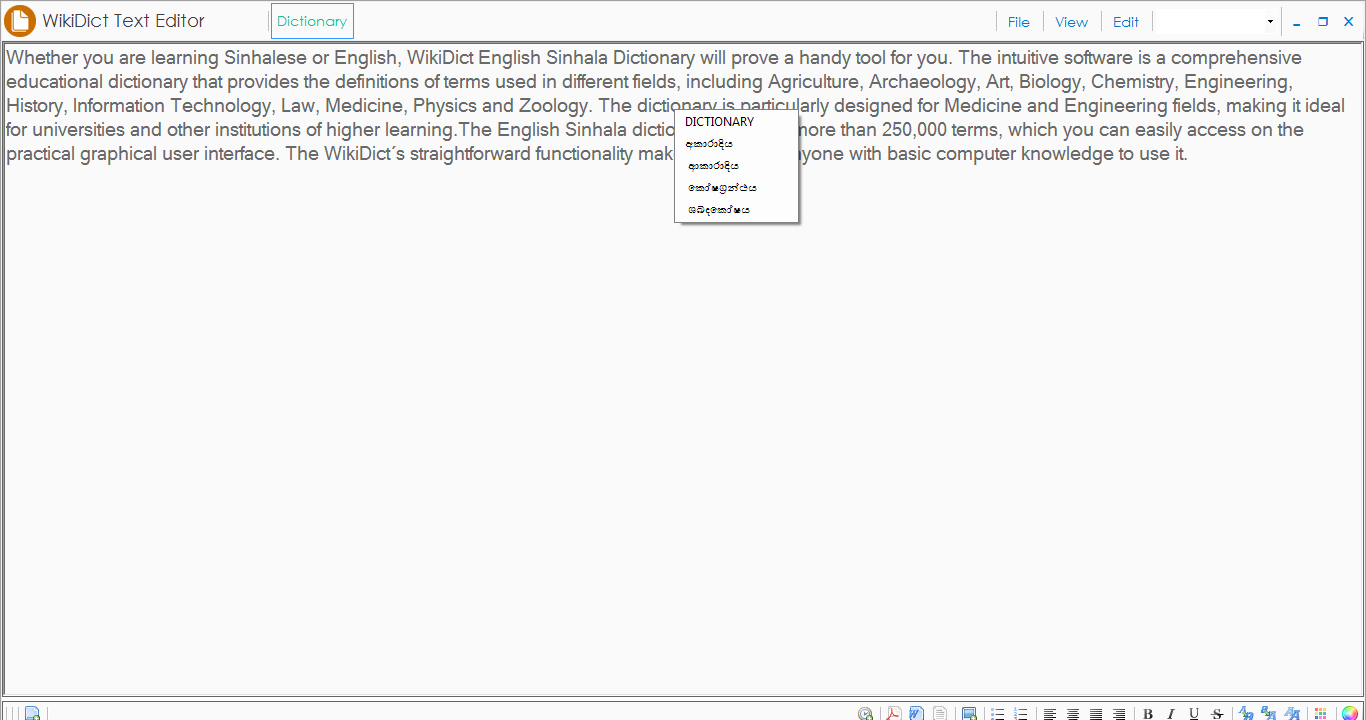
Task: Toggle underline formatting
Action: [x=1194, y=714]
